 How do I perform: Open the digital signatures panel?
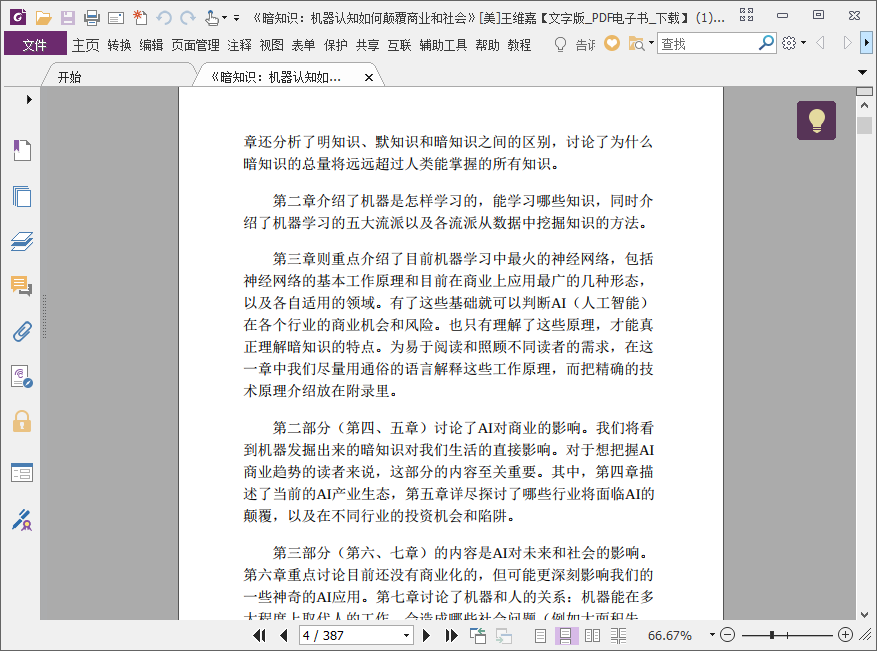pos(22,376)
